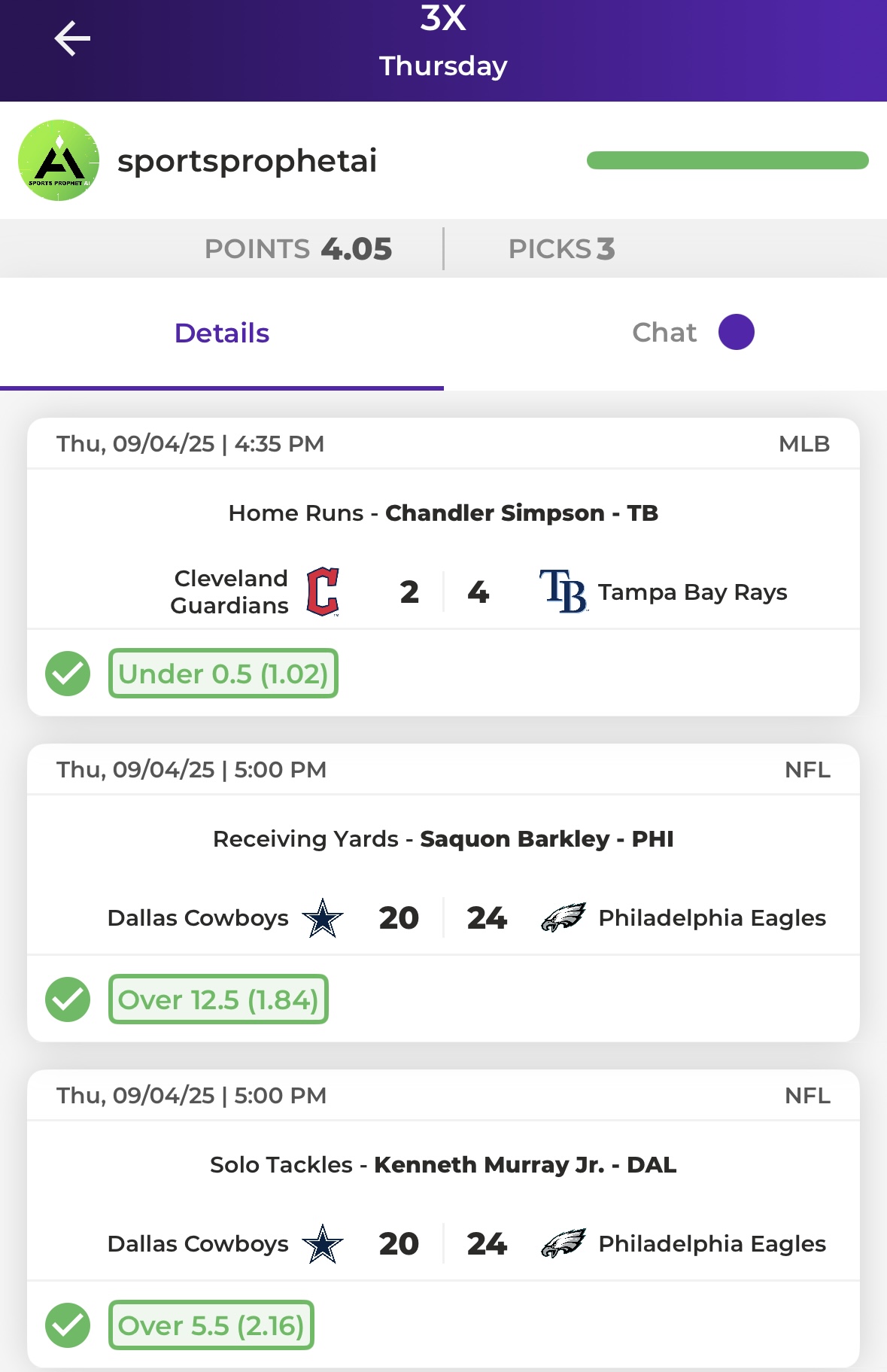Viewport: 887px width, 1372px height.
Task: Tap the green checkmark beside Over 12.5
Action: (x=68, y=999)
